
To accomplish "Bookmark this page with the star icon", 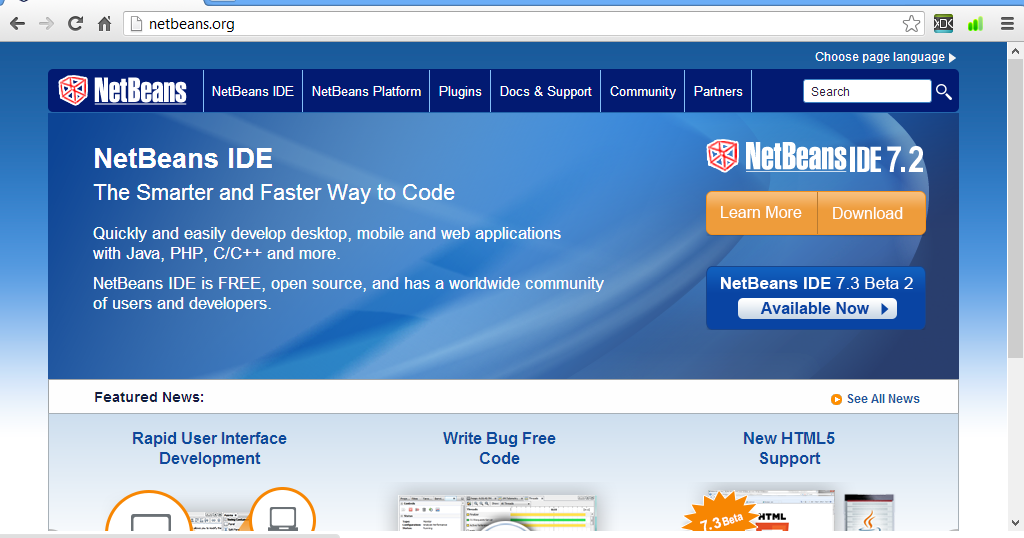I will point(911,24).
